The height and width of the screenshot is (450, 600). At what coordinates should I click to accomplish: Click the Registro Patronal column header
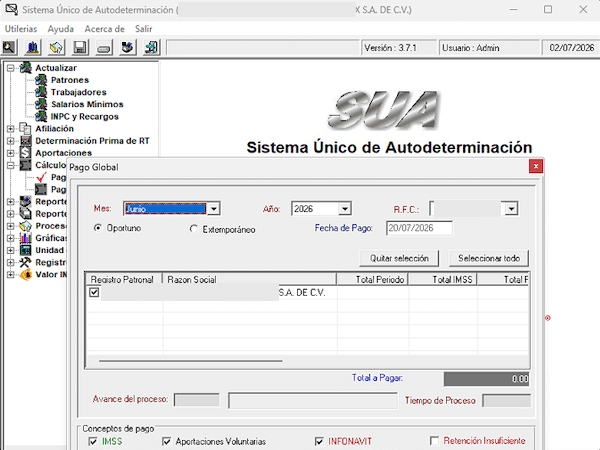point(124,279)
